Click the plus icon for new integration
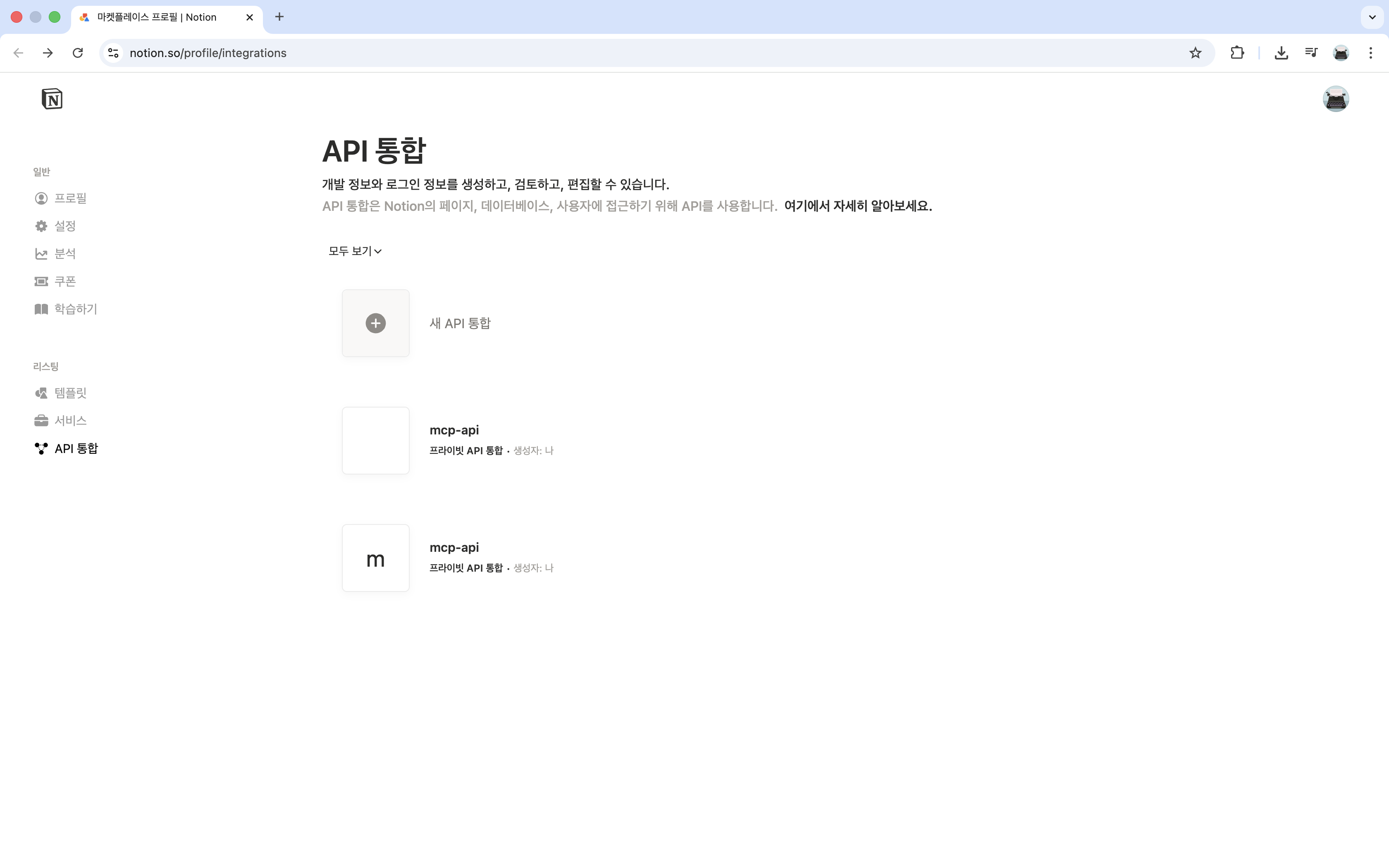1389x868 pixels. 375,323
